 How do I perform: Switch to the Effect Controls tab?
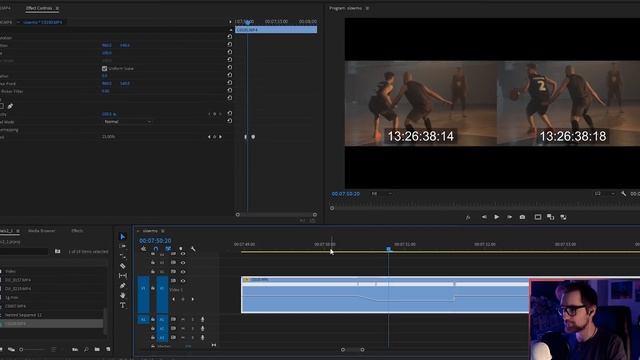(38, 8)
